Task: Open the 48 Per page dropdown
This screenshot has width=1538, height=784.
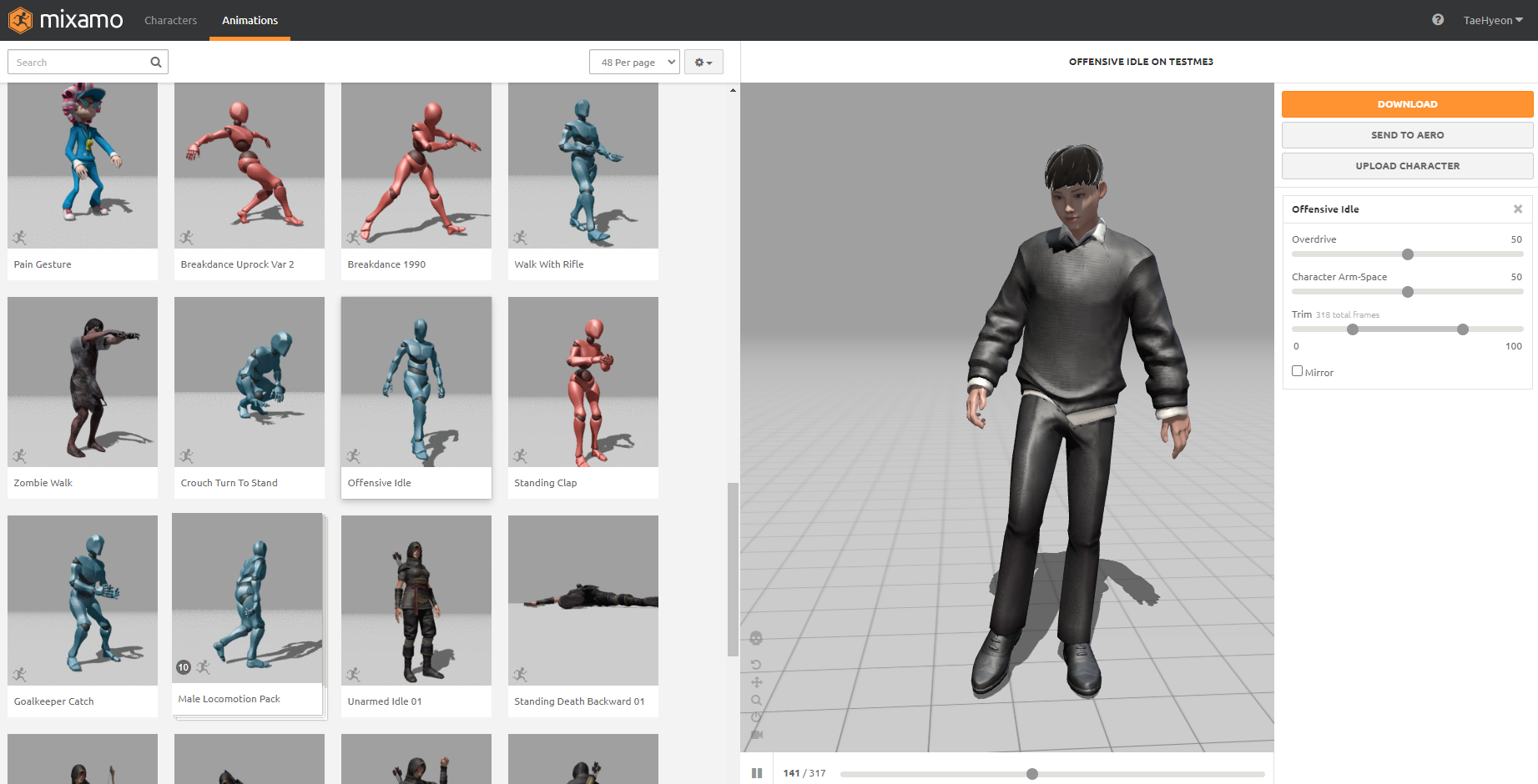Action: (634, 62)
